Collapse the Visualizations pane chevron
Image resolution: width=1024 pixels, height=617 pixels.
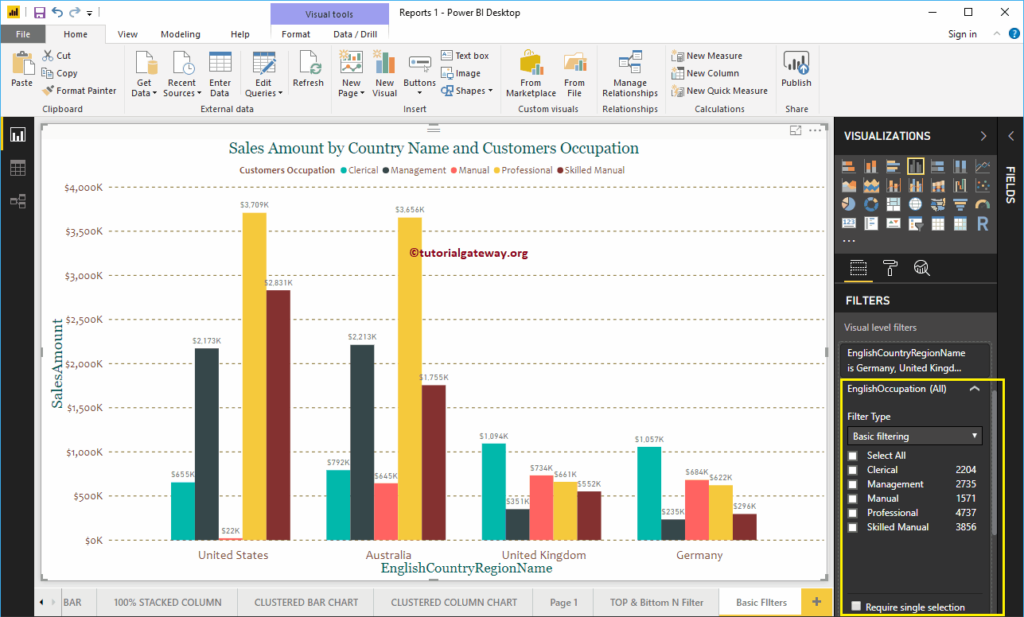pos(983,136)
